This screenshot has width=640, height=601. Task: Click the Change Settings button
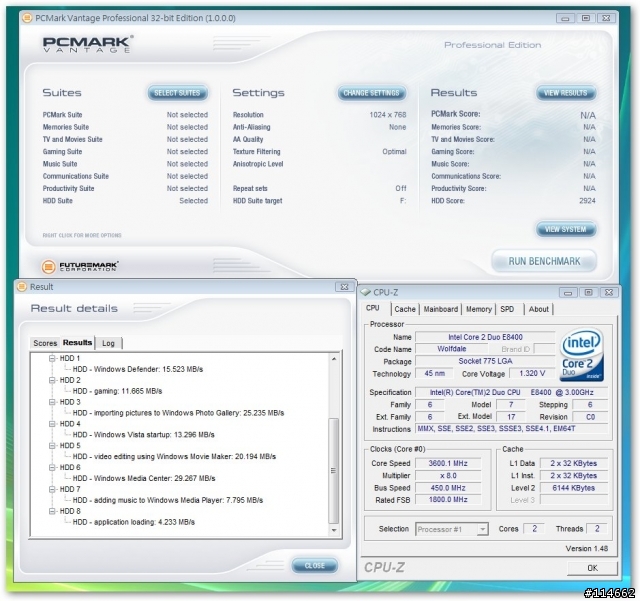[x=371, y=93]
